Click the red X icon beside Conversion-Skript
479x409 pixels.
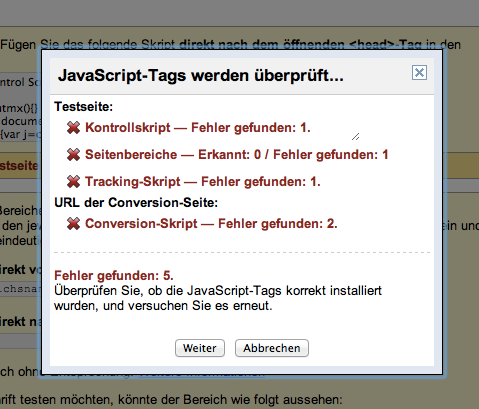tap(73, 224)
